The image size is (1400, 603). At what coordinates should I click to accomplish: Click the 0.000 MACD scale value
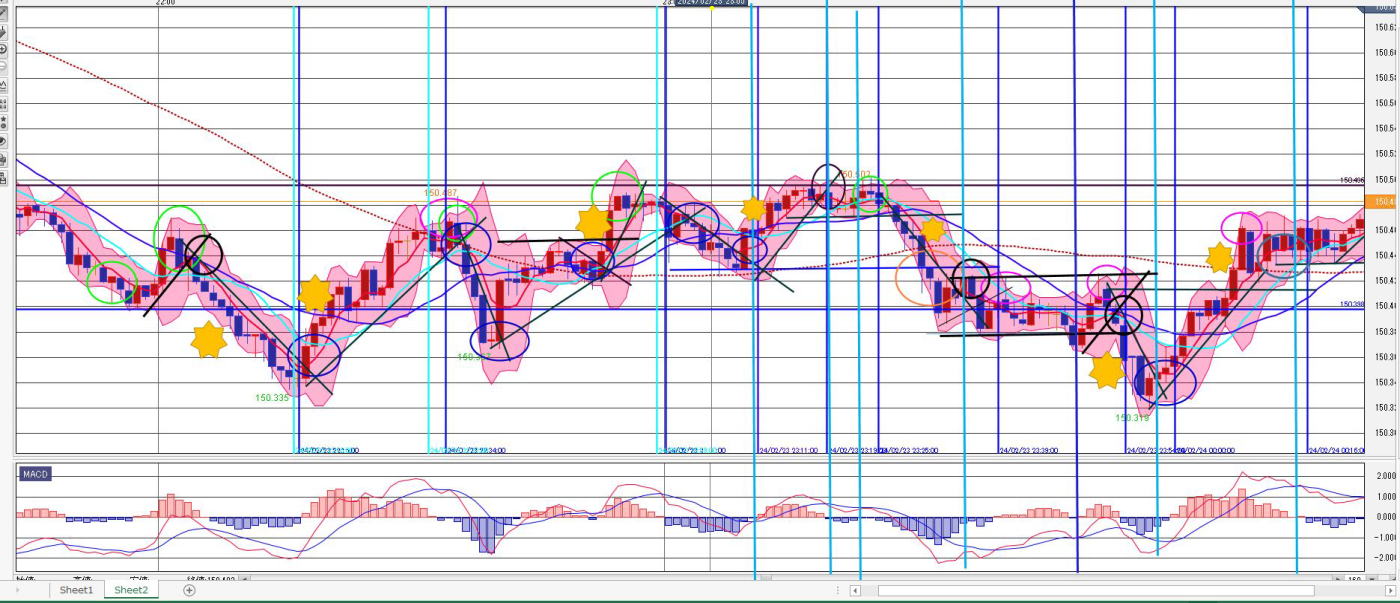[1386, 517]
